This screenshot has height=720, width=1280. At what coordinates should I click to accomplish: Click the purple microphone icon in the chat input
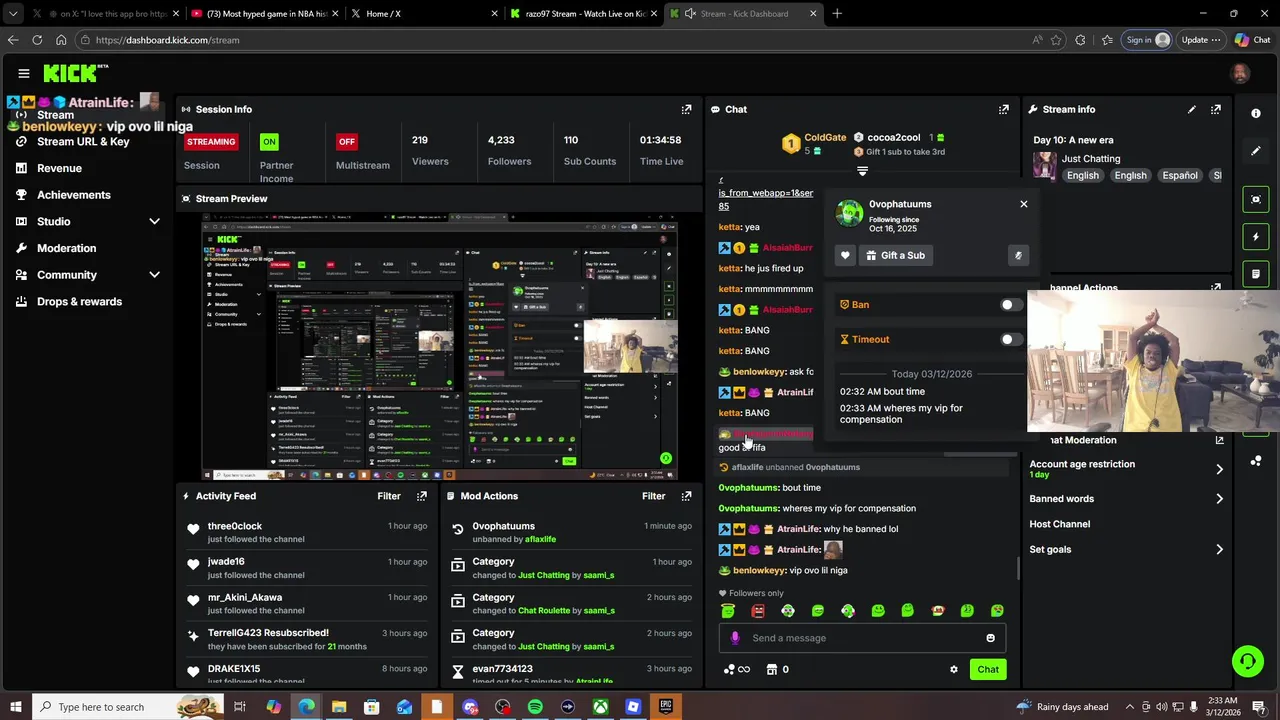coord(735,638)
